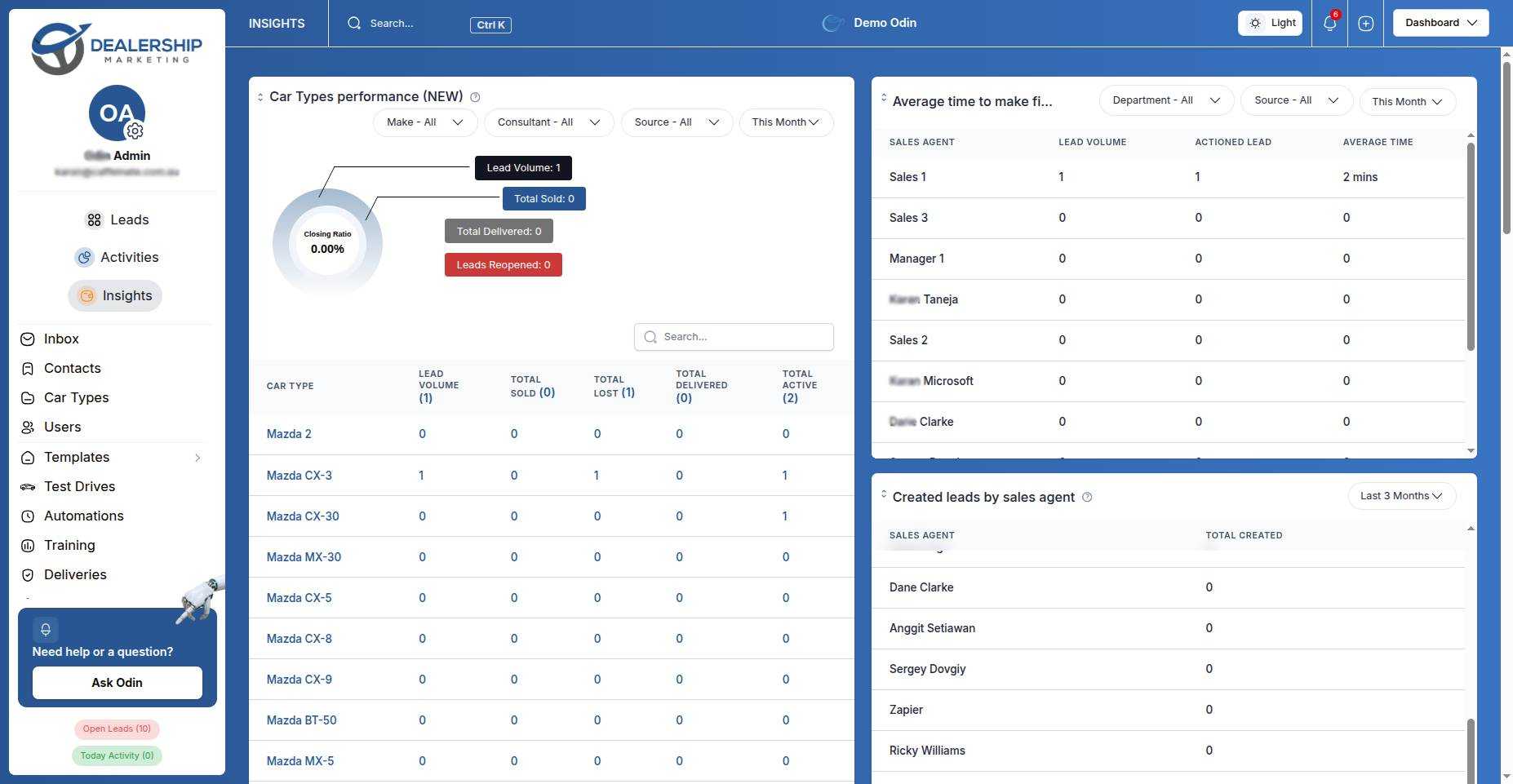Viewport: 1513px width, 784px height.
Task: Click help icon beside Created leads title
Action: 1087,498
